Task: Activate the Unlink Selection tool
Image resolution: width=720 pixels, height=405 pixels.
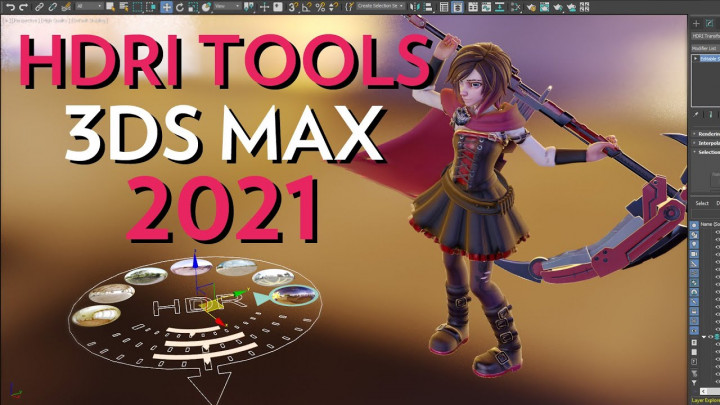Action: click(x=52, y=7)
